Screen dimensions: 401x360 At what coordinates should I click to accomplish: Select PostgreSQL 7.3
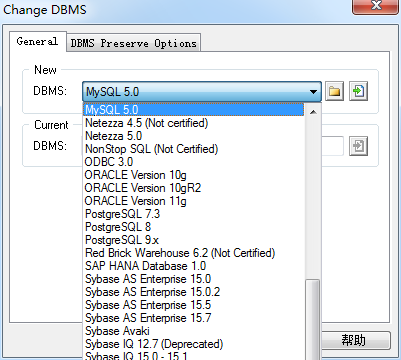tap(193, 214)
